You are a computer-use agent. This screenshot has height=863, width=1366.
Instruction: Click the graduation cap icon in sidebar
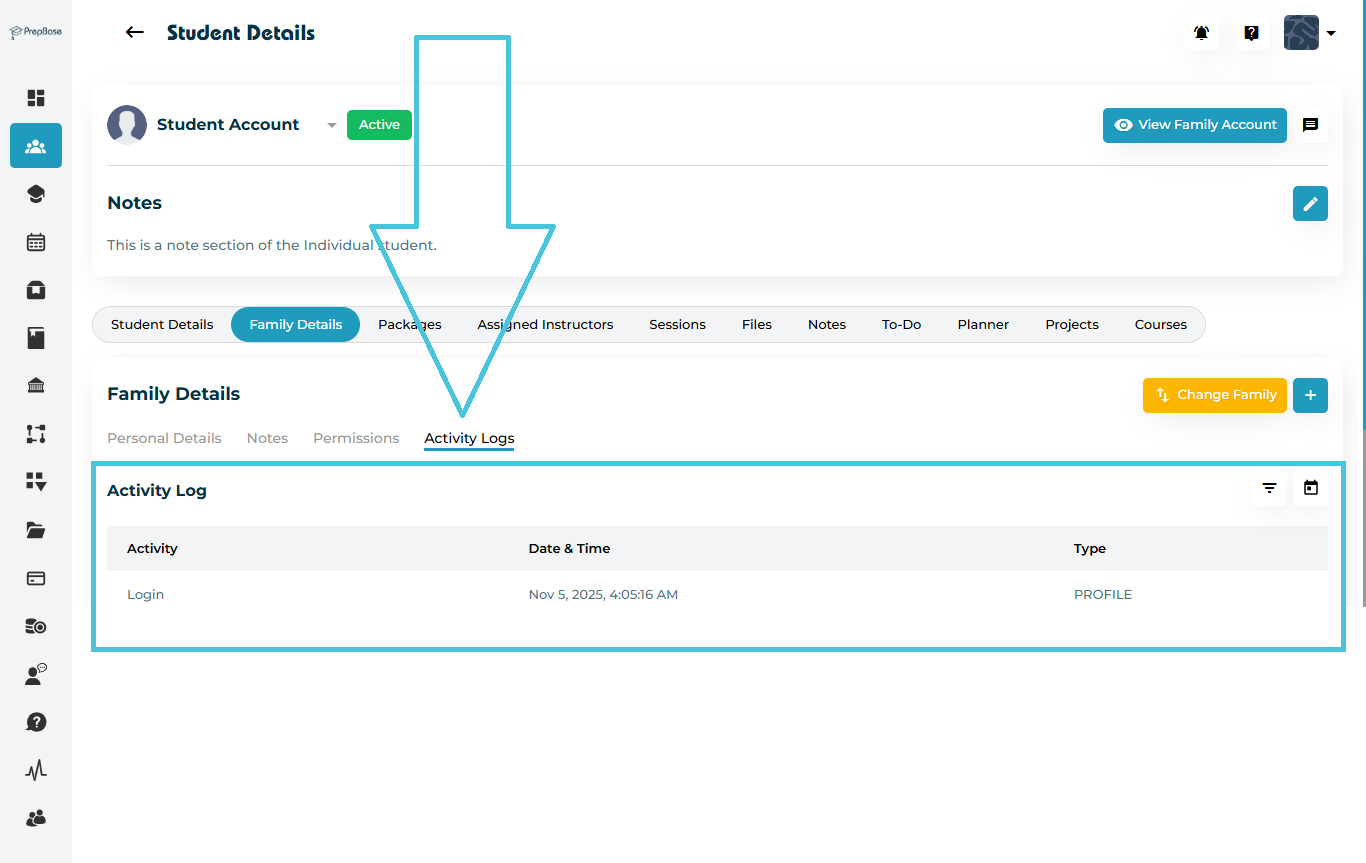[x=36, y=194]
